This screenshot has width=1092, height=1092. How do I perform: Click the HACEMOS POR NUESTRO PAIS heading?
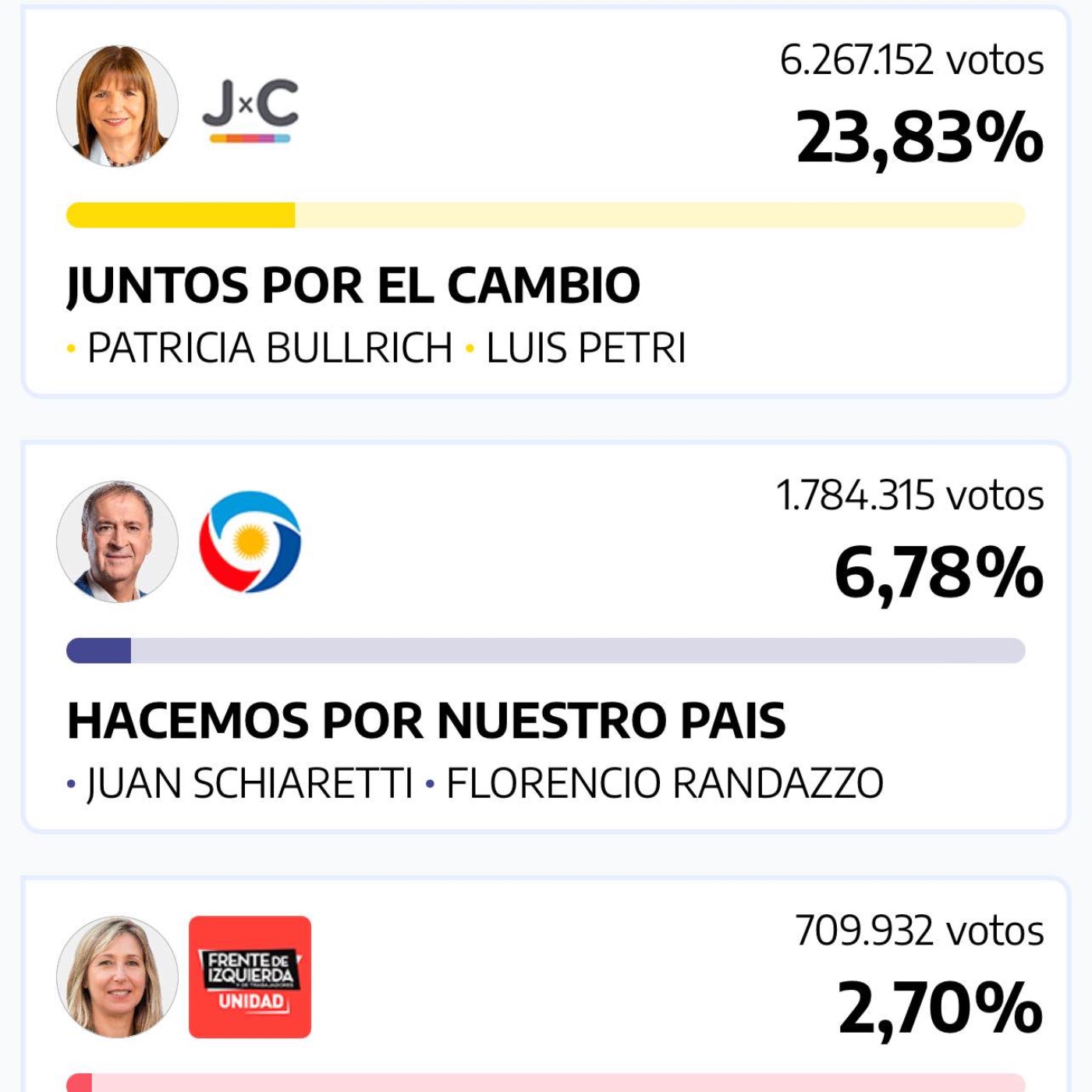click(x=426, y=720)
